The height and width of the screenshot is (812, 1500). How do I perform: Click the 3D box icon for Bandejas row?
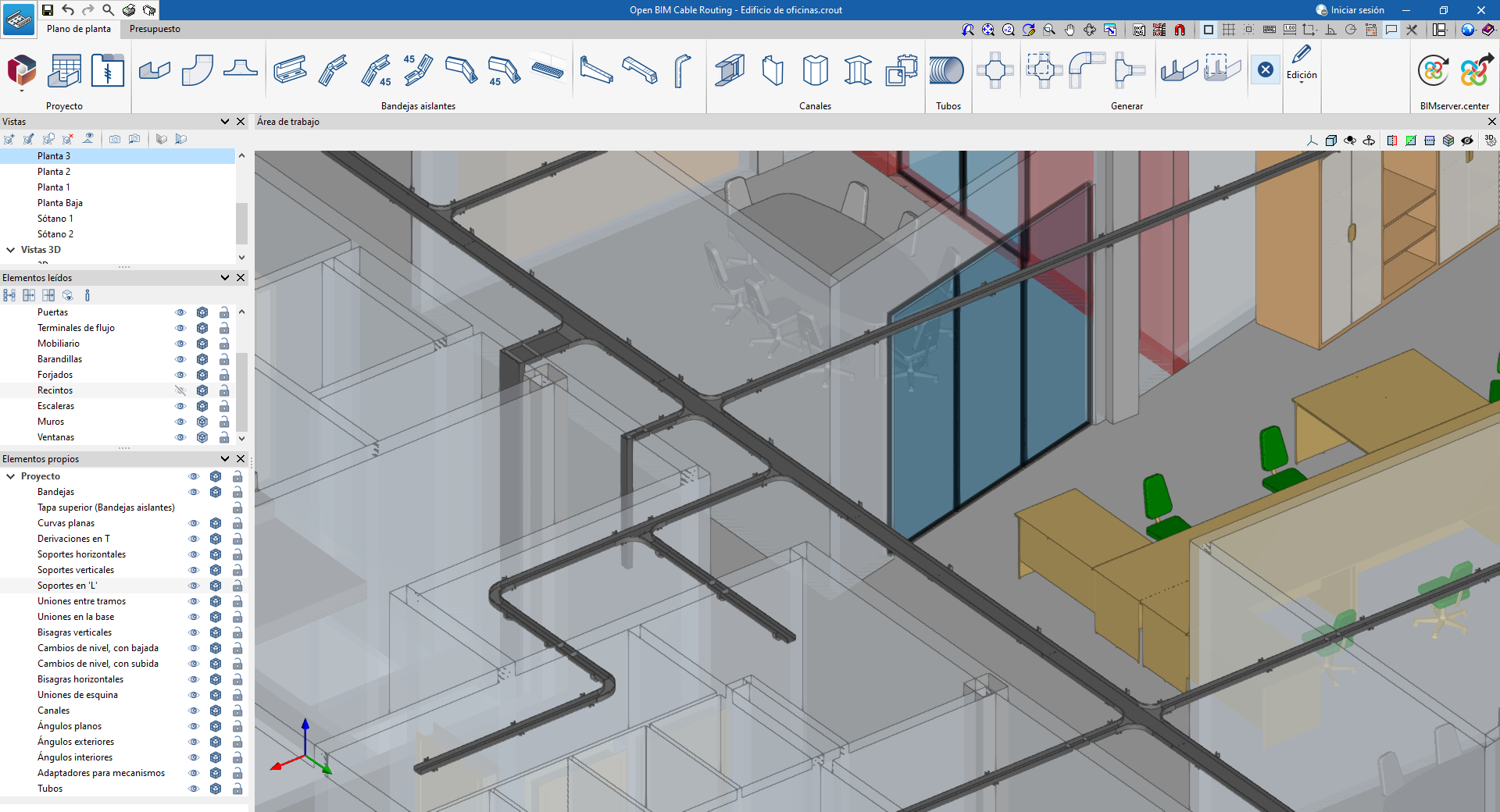coord(216,492)
